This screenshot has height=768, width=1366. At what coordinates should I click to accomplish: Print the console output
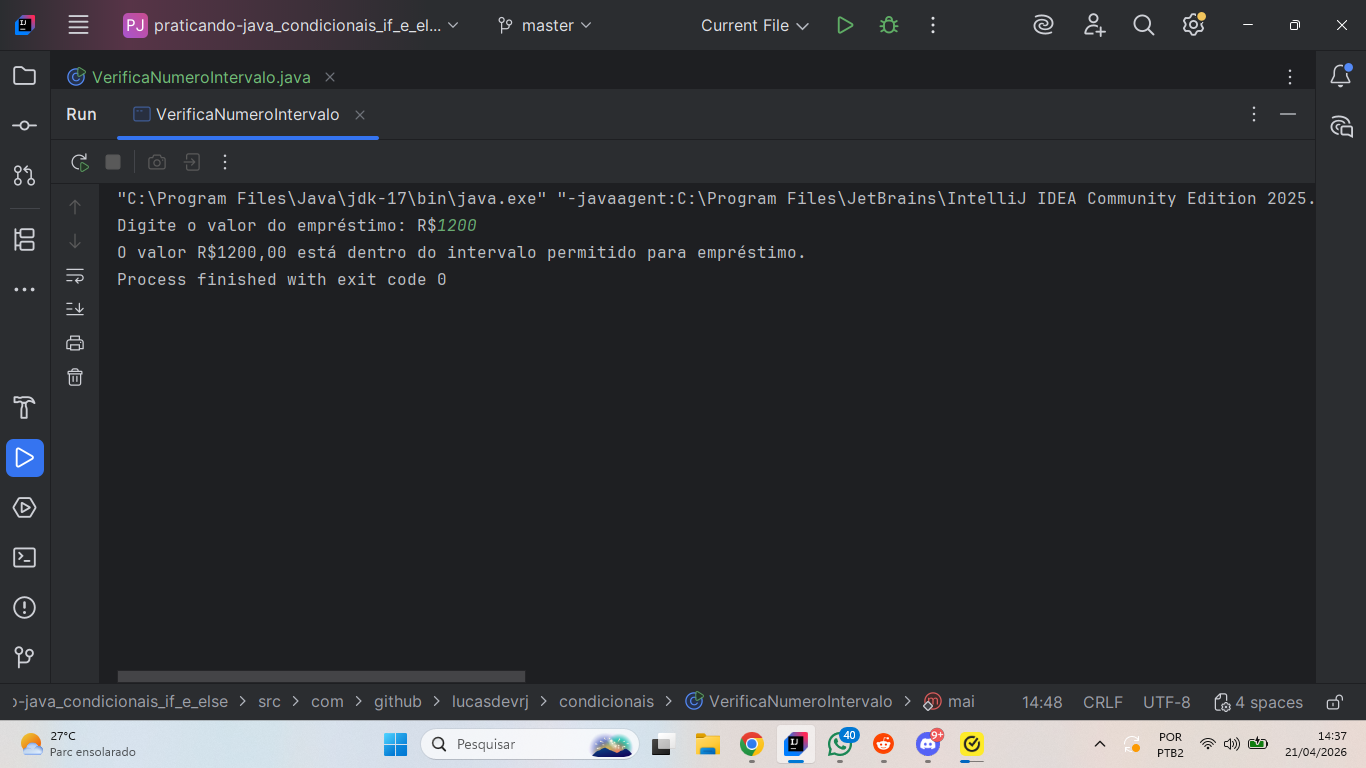75,343
